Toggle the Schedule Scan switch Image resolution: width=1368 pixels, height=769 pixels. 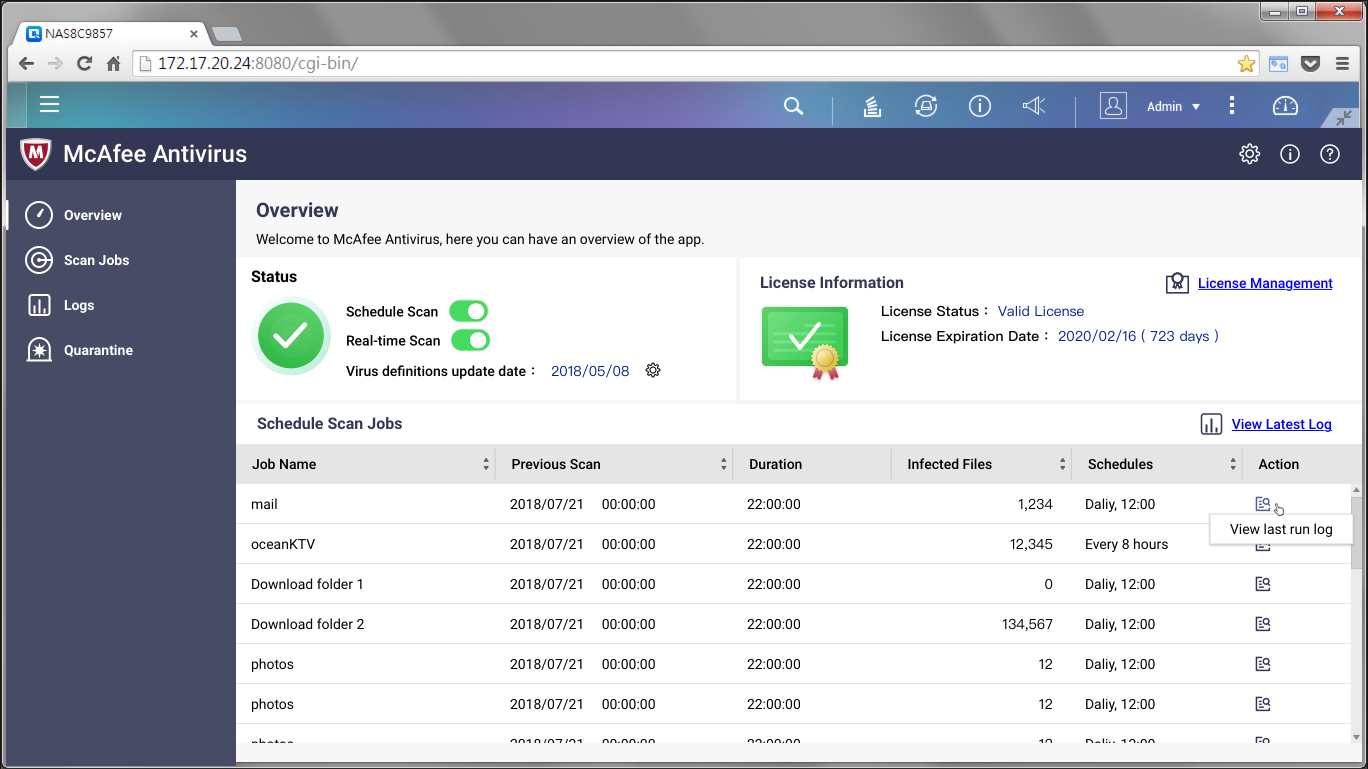click(468, 311)
